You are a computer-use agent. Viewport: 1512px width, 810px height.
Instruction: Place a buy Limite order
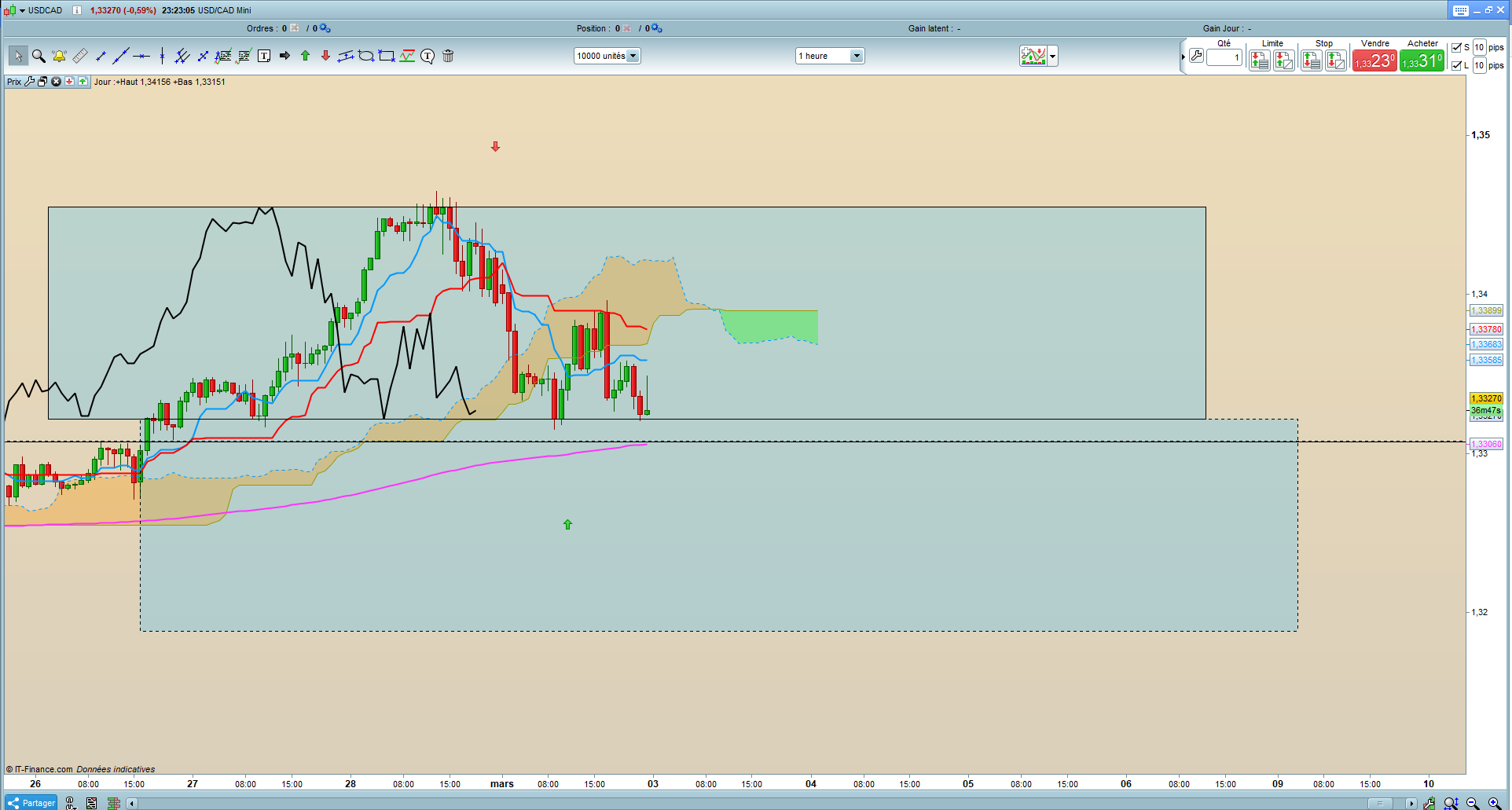coord(1284,60)
